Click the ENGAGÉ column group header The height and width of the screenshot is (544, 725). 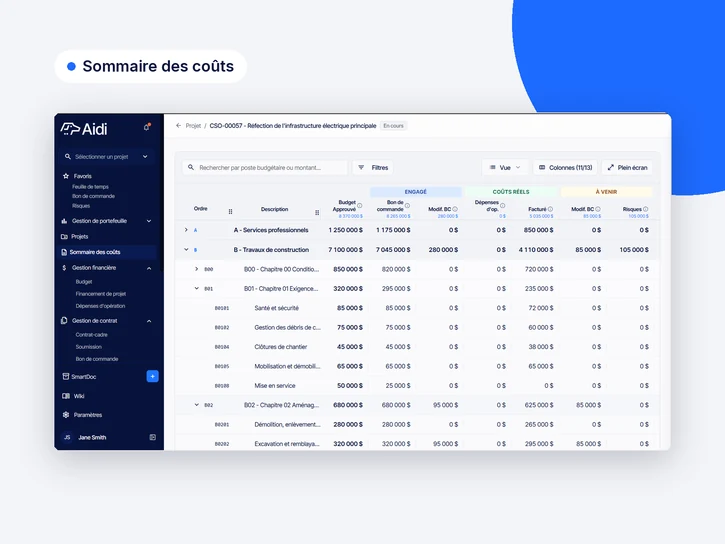pyautogui.click(x=416, y=192)
